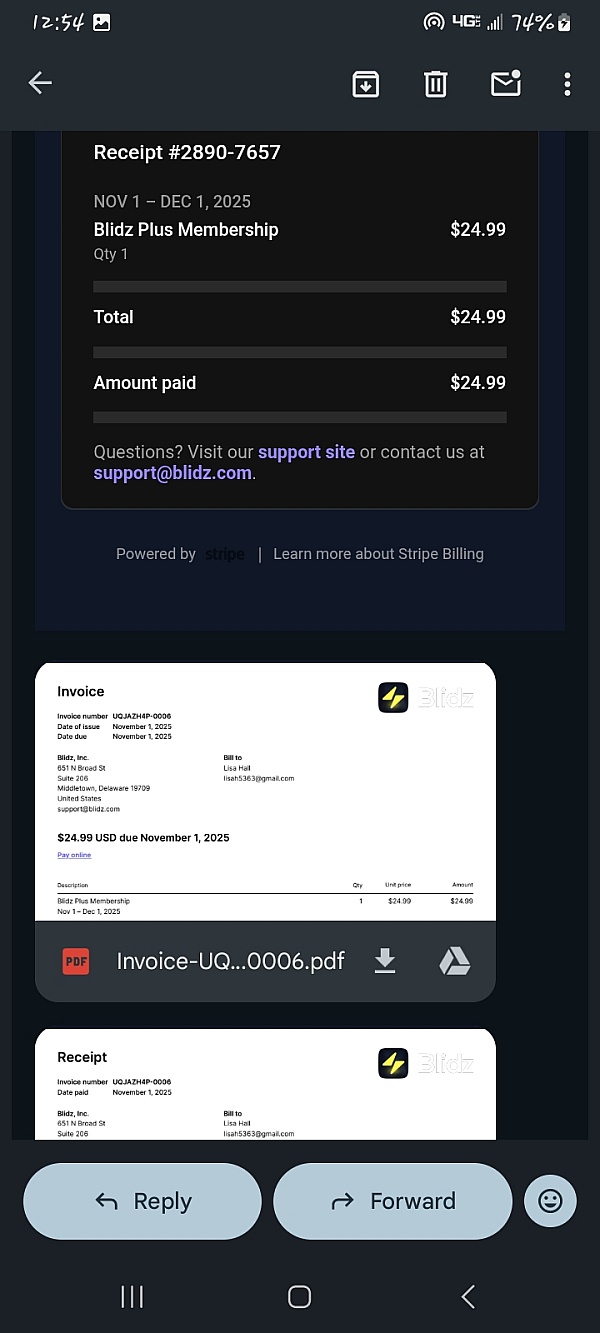
Task: Delete the email with the trash icon
Action: pyautogui.click(x=435, y=84)
